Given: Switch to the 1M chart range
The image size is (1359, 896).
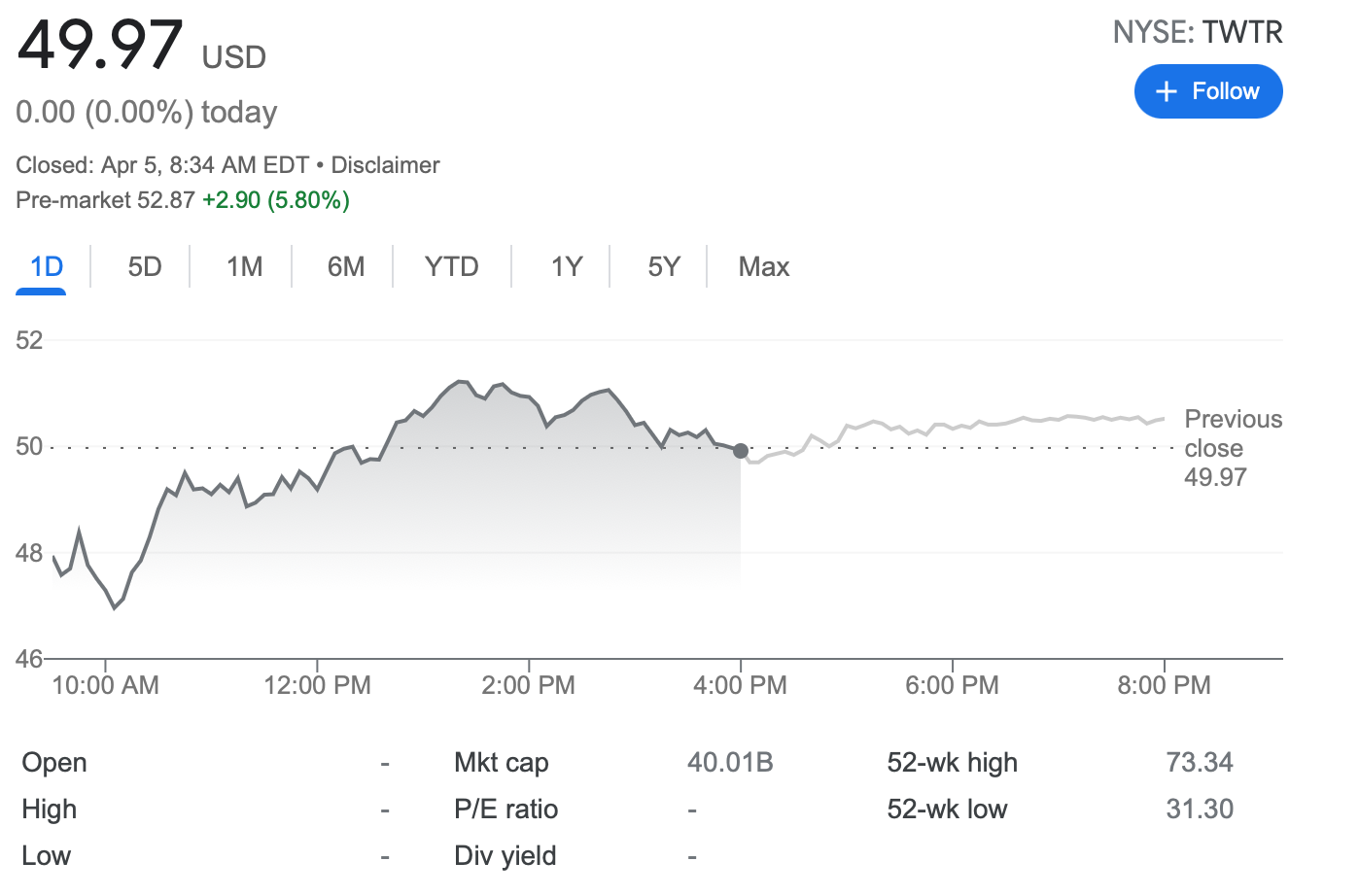Looking at the screenshot, I should click(x=244, y=267).
